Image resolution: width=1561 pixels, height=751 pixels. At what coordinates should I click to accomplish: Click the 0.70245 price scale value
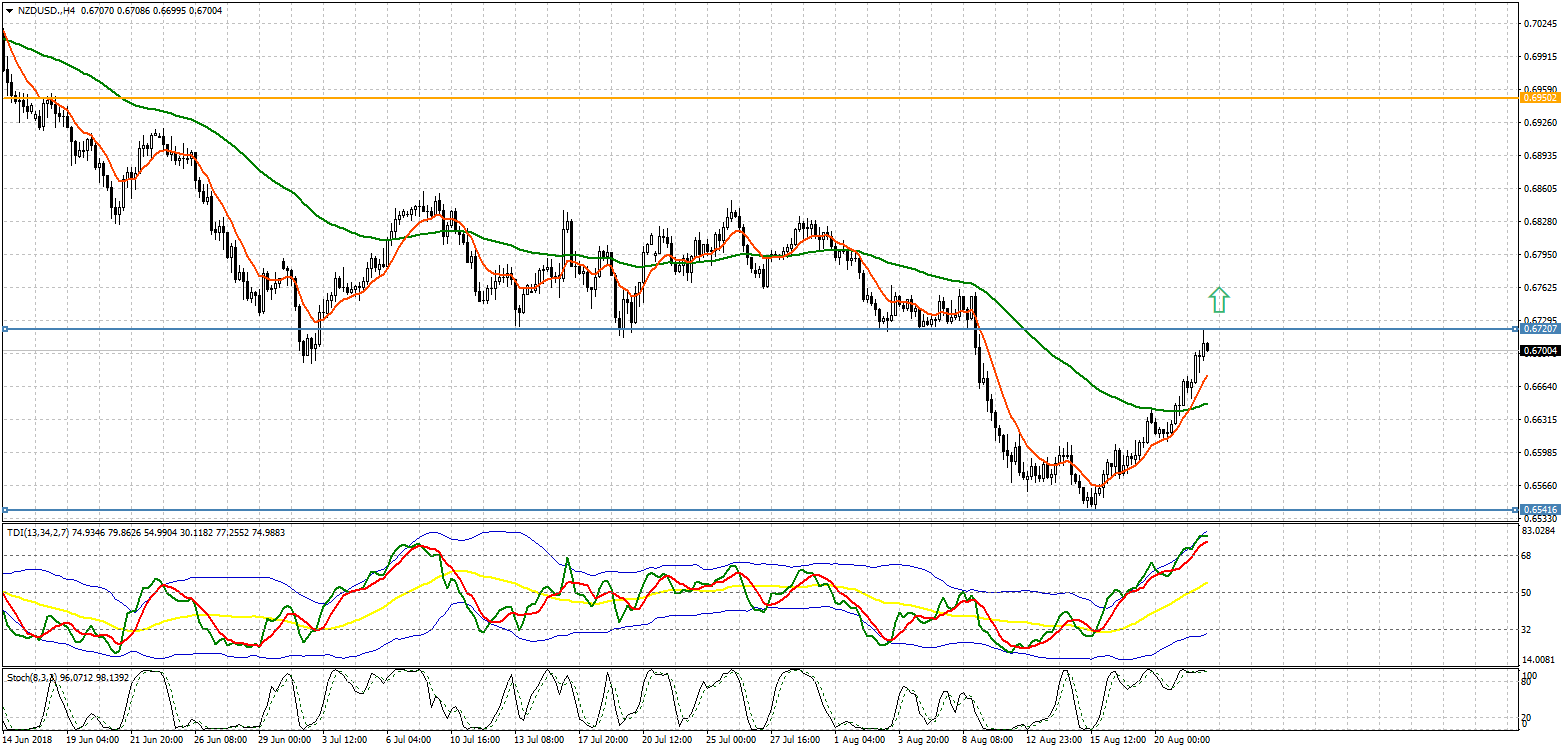[1538, 24]
